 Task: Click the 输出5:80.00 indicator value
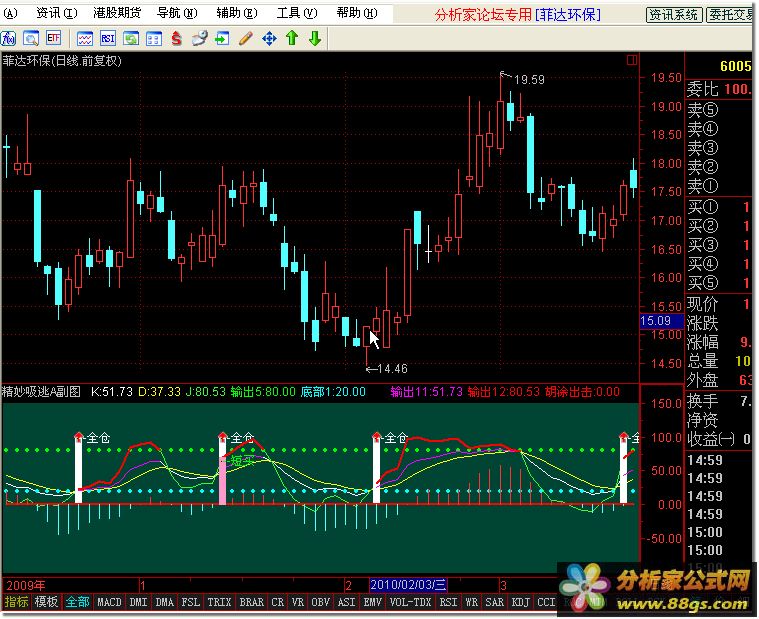263,392
